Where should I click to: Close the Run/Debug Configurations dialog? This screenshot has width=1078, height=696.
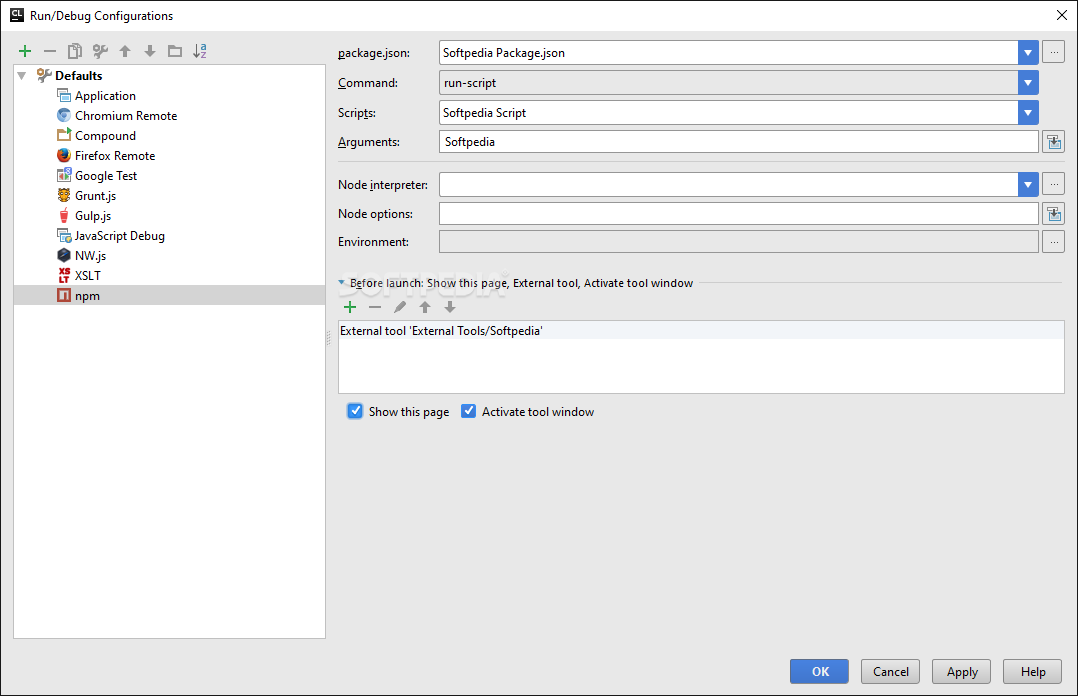click(x=1062, y=15)
